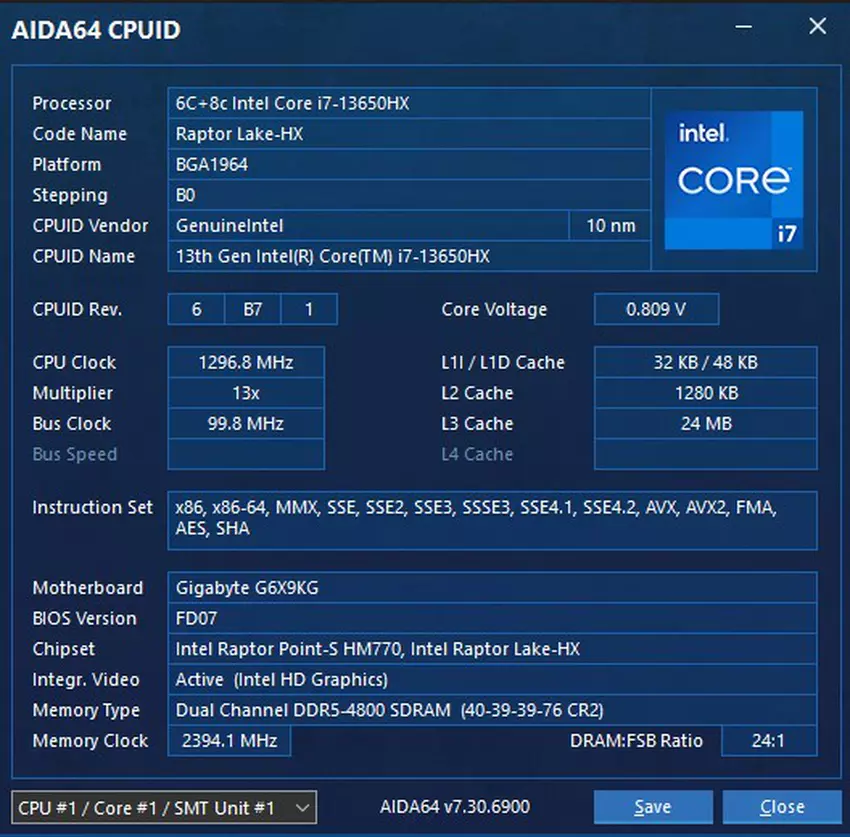Open the CPU #1 / Core #1 selector dropdown
This screenshot has width=850, height=837.
[164, 807]
